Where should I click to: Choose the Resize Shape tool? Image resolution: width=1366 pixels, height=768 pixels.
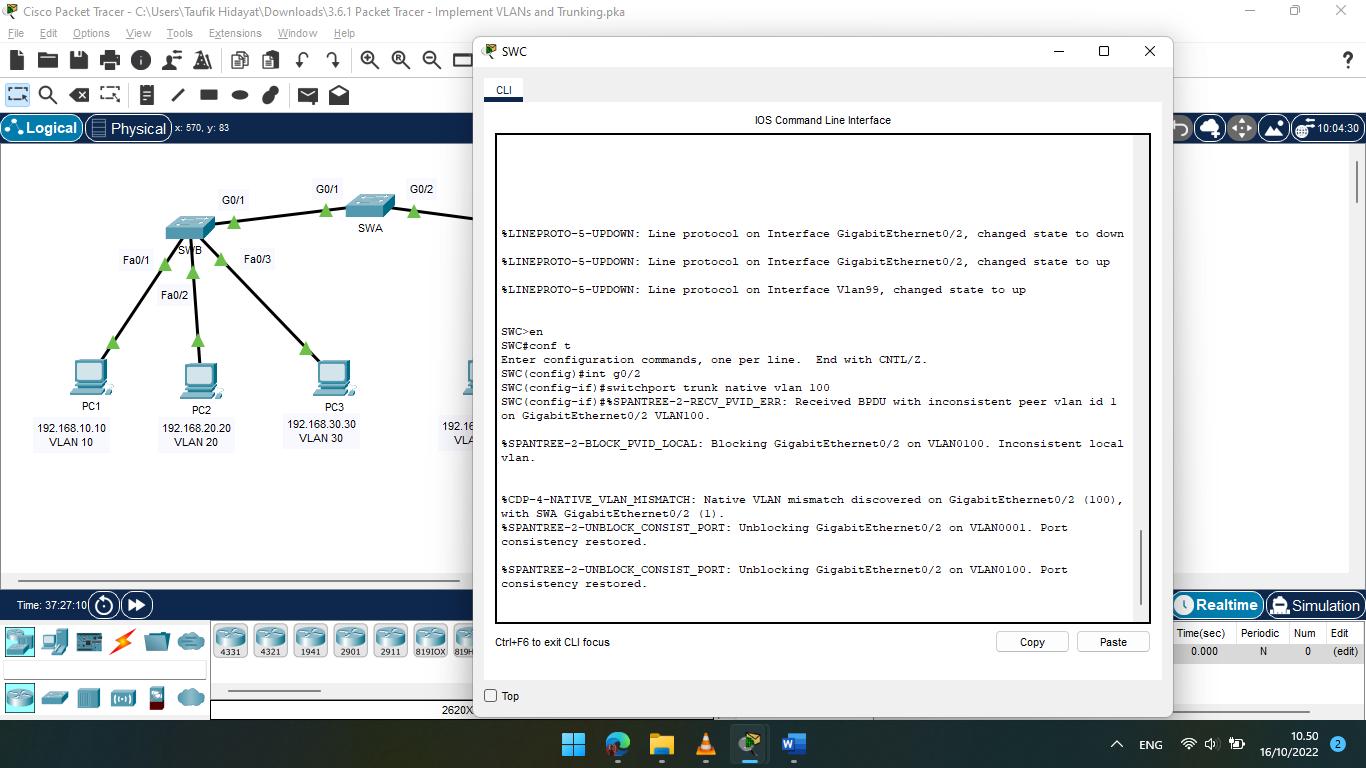pos(110,95)
